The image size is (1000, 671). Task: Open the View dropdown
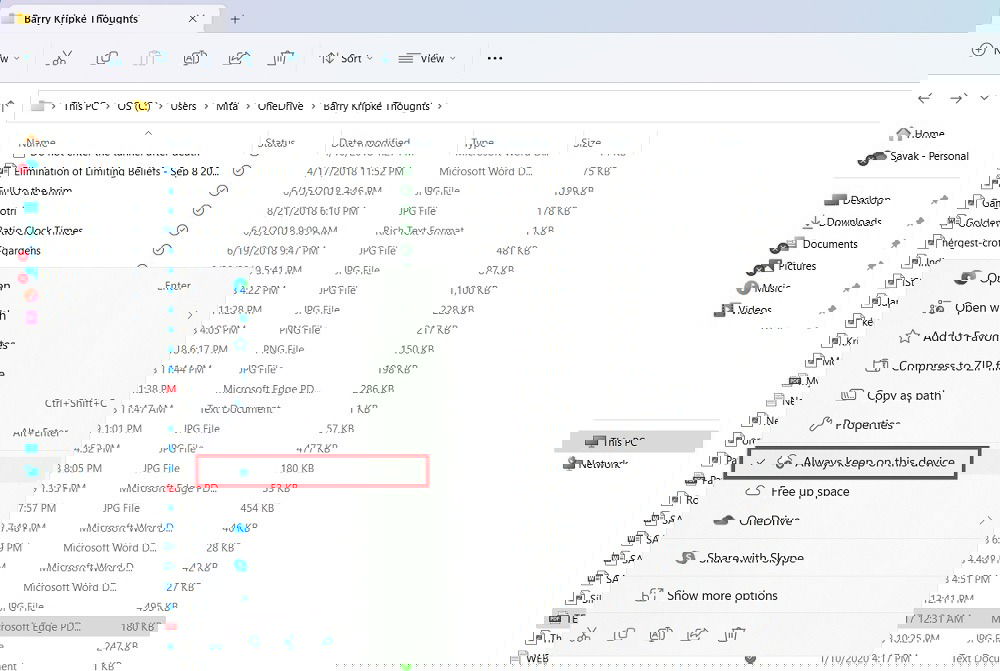[x=427, y=58]
